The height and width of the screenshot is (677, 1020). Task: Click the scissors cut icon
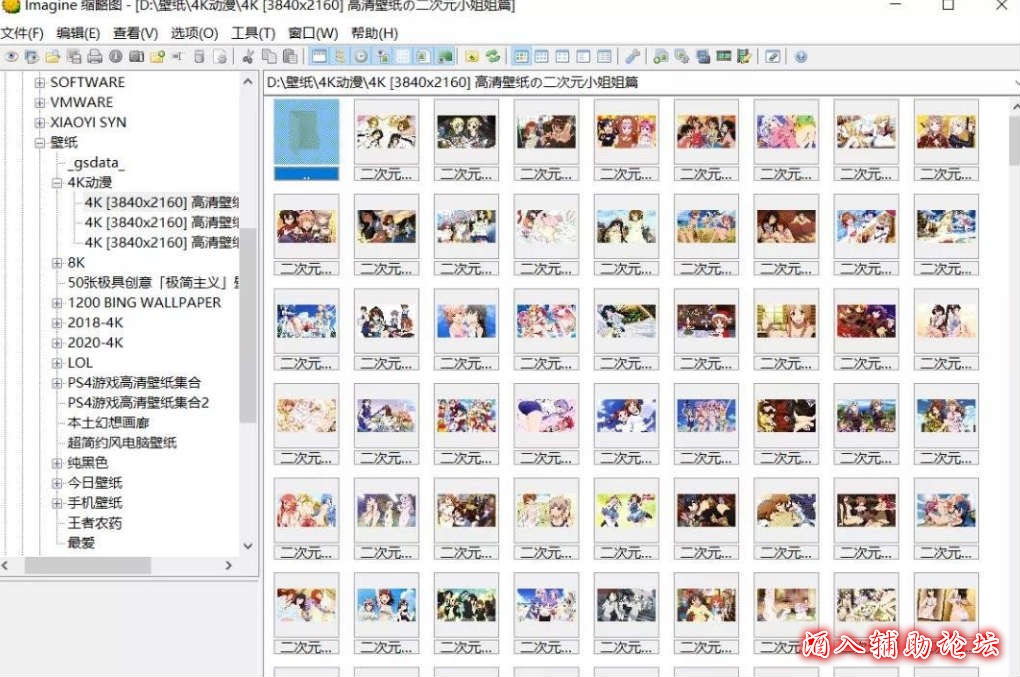(x=248, y=57)
